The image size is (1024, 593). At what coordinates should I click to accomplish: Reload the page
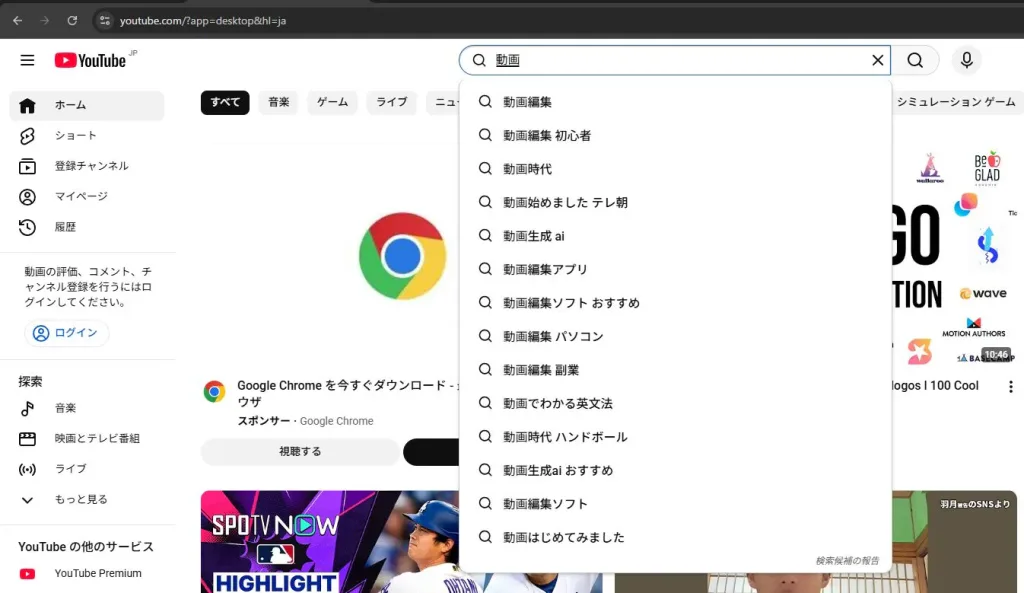point(72,20)
